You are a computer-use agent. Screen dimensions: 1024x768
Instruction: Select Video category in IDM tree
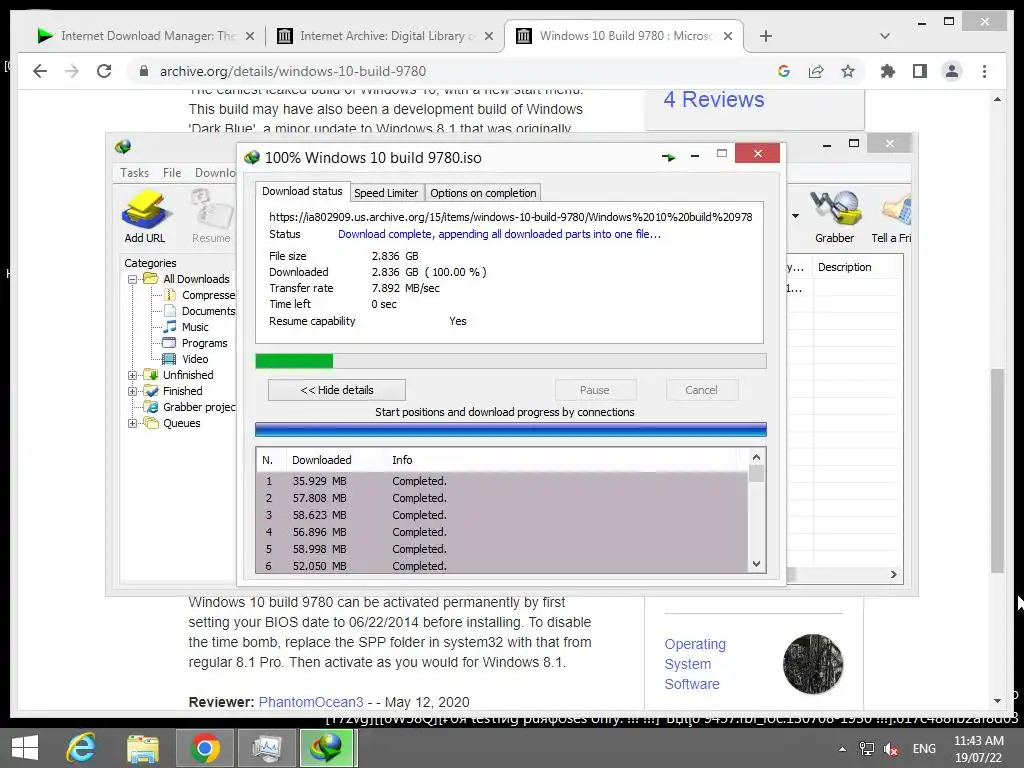(x=195, y=359)
